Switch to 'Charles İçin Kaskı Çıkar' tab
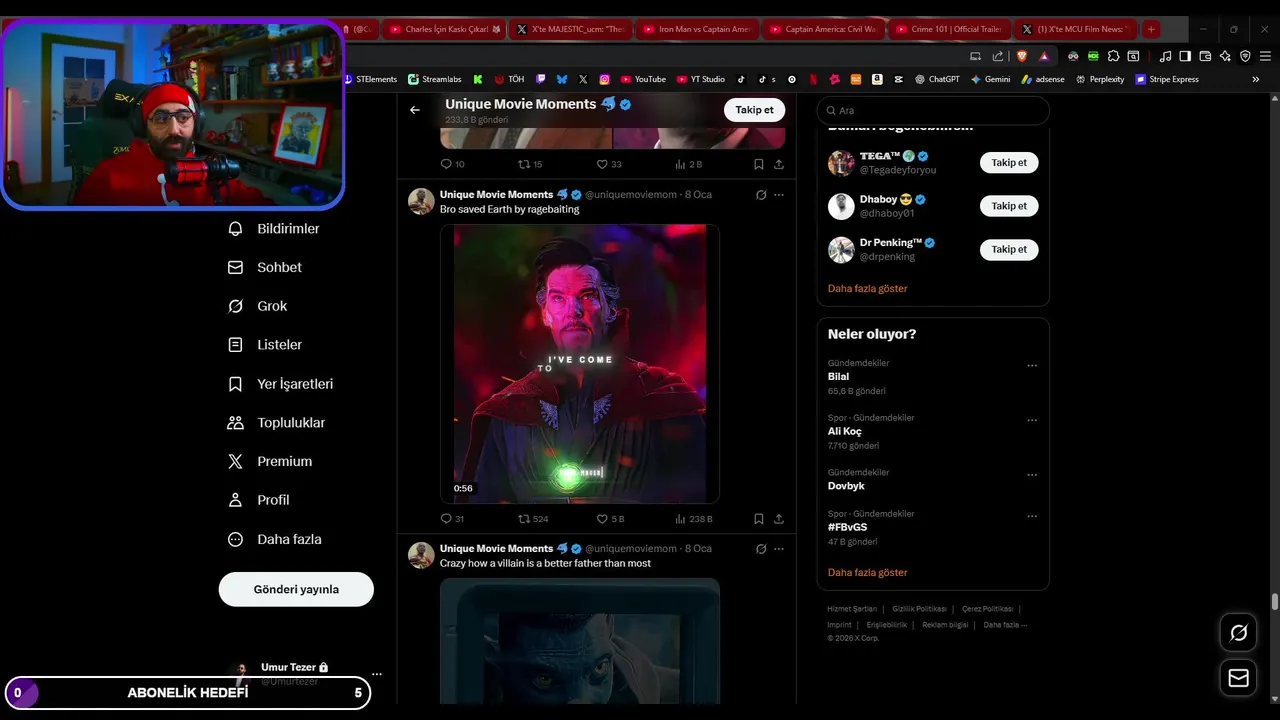The width and height of the screenshot is (1280, 720). click(444, 29)
